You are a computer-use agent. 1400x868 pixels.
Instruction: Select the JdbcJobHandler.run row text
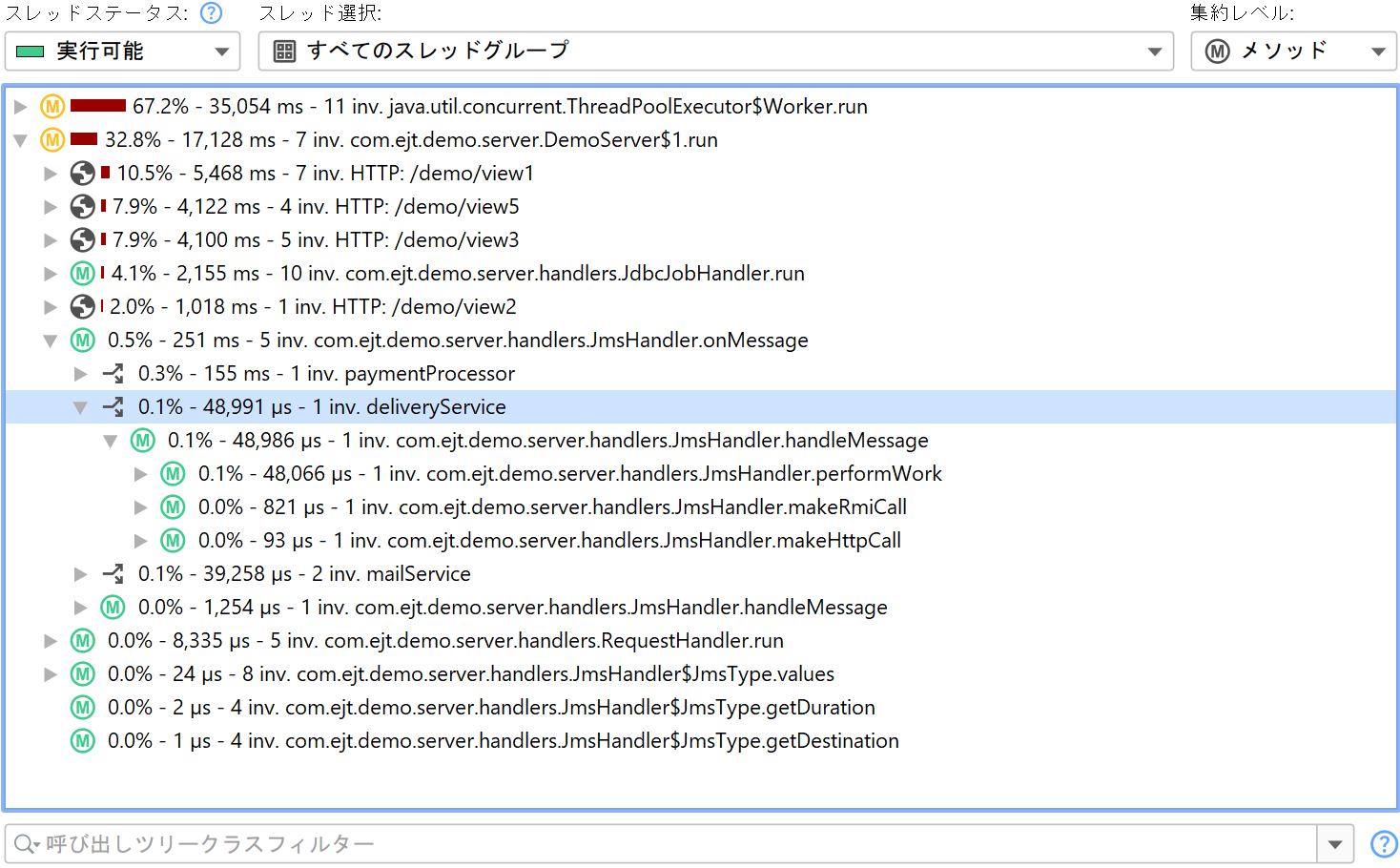[458, 274]
